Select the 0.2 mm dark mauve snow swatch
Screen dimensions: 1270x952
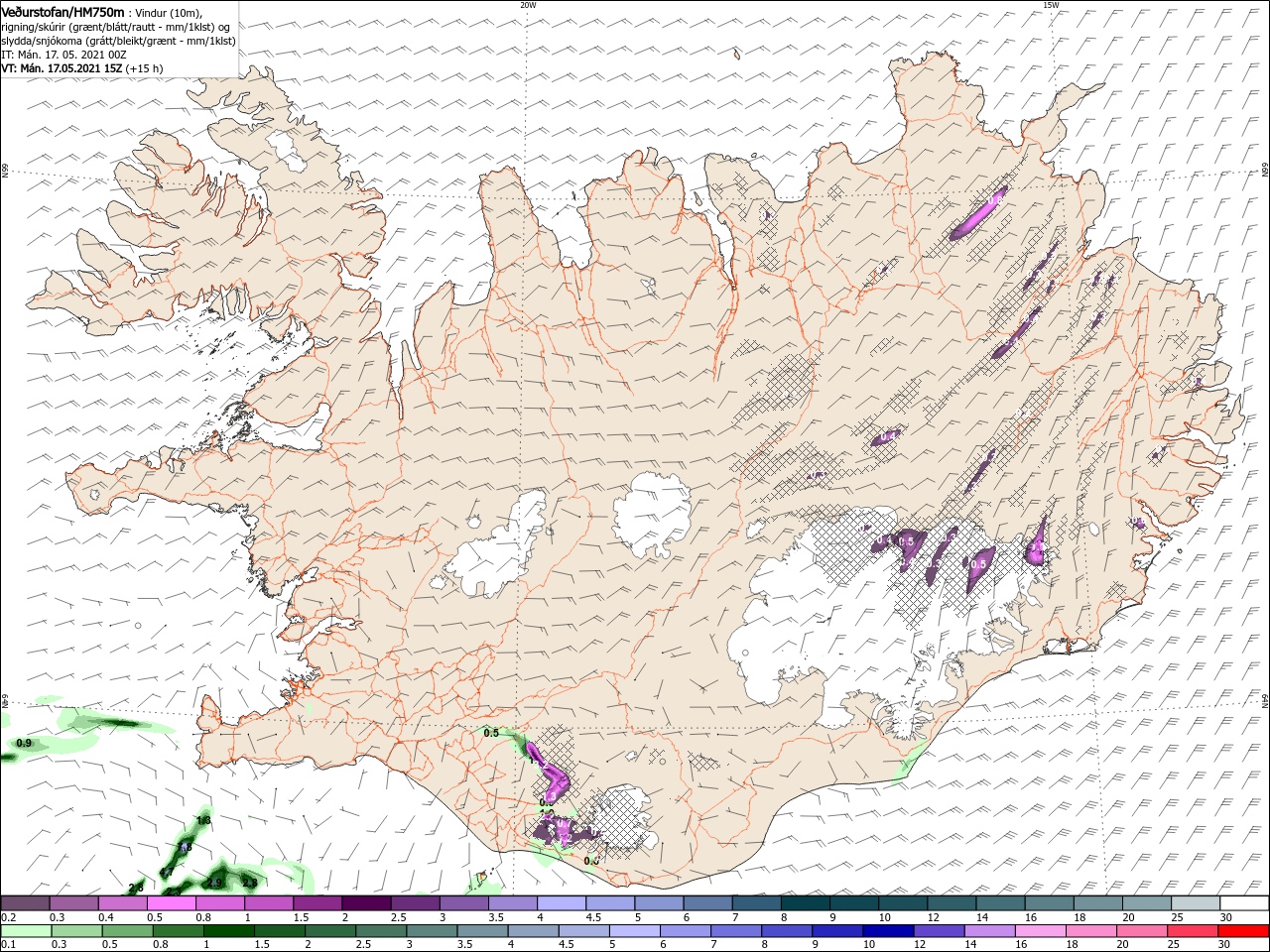[x=25, y=903]
